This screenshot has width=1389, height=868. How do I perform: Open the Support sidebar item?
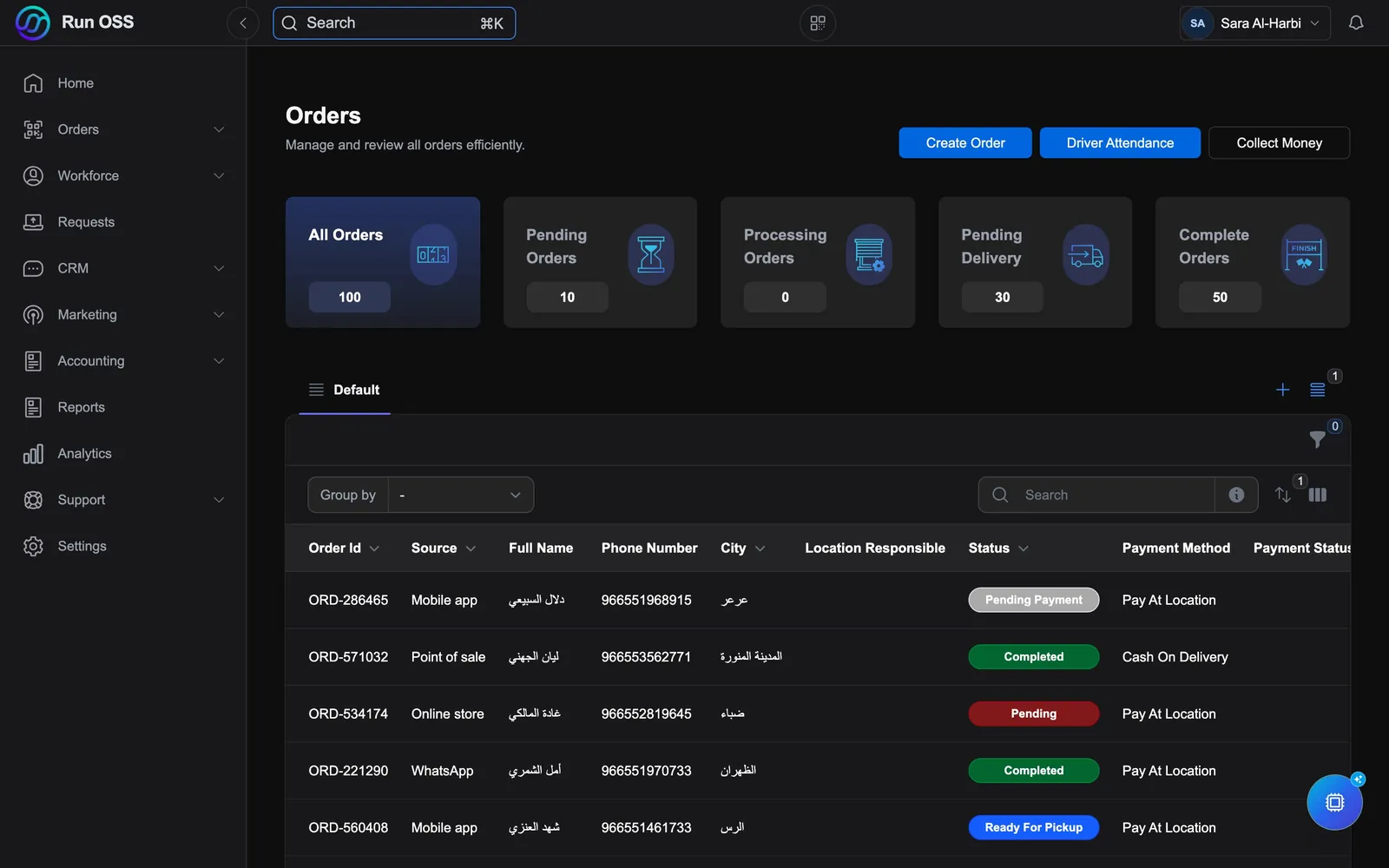coord(123,500)
